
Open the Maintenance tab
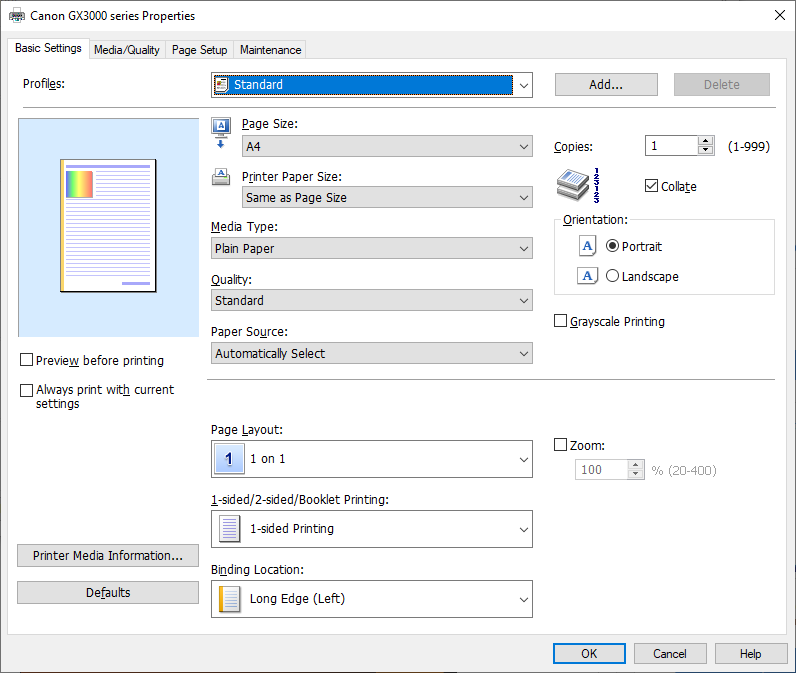pos(270,50)
